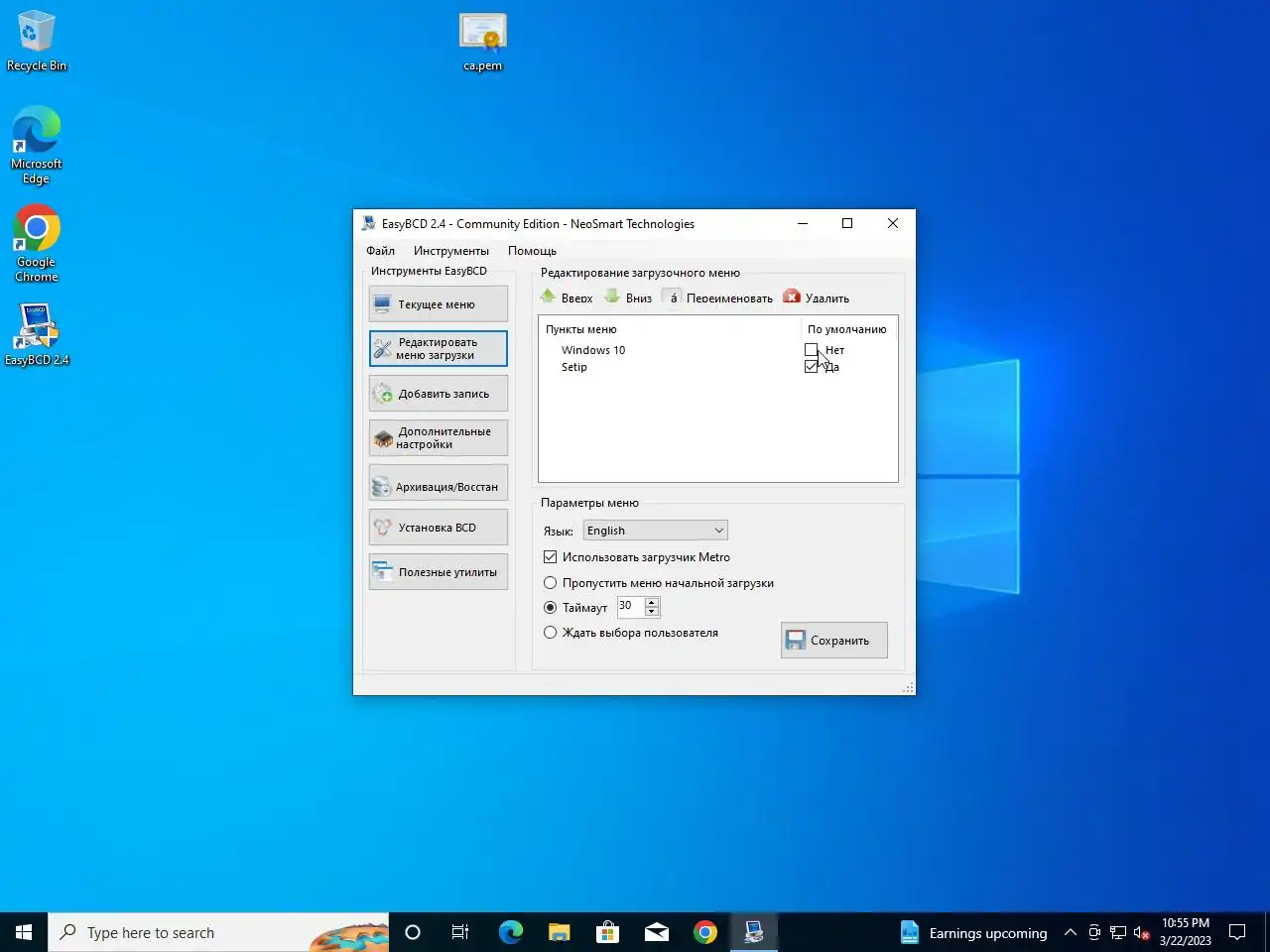Uncheck default box for Setip

(811, 367)
